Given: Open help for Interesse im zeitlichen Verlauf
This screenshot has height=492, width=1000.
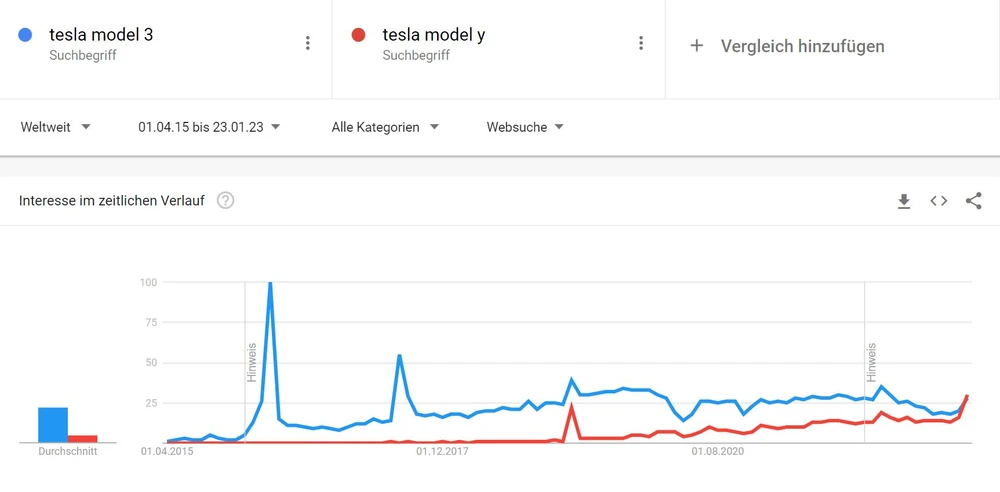Looking at the screenshot, I should coord(226,201).
